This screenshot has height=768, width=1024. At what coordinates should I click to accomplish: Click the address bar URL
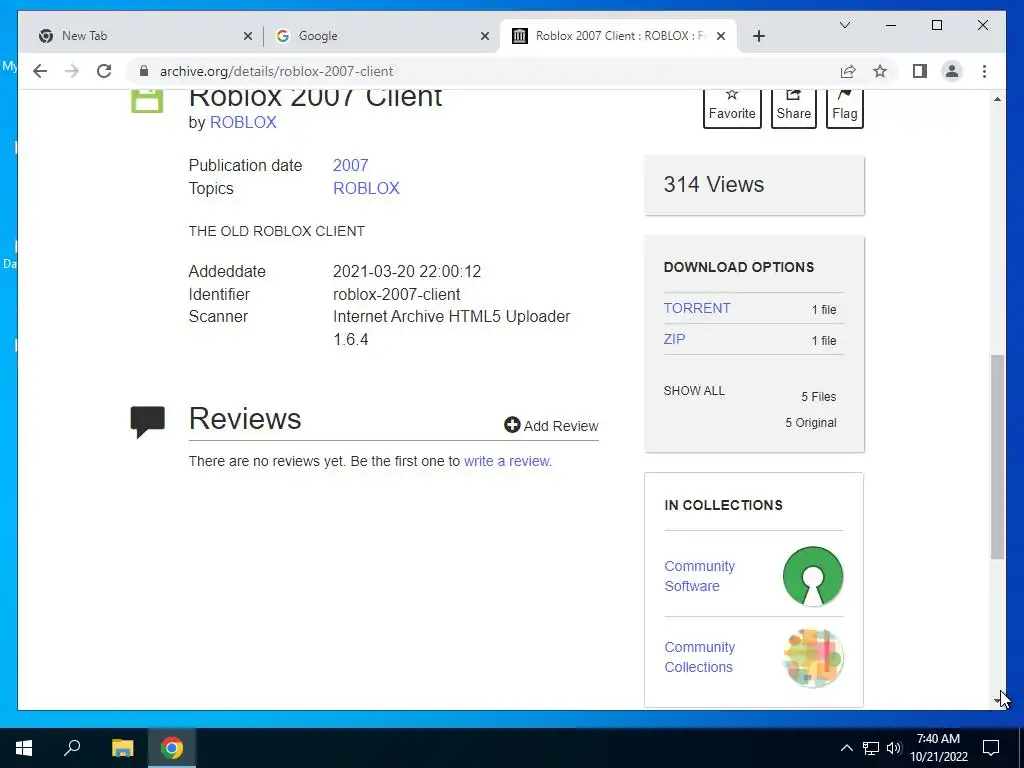pos(276,71)
